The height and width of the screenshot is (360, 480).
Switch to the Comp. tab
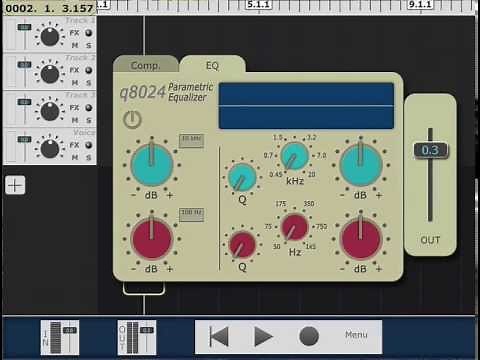tap(145, 65)
